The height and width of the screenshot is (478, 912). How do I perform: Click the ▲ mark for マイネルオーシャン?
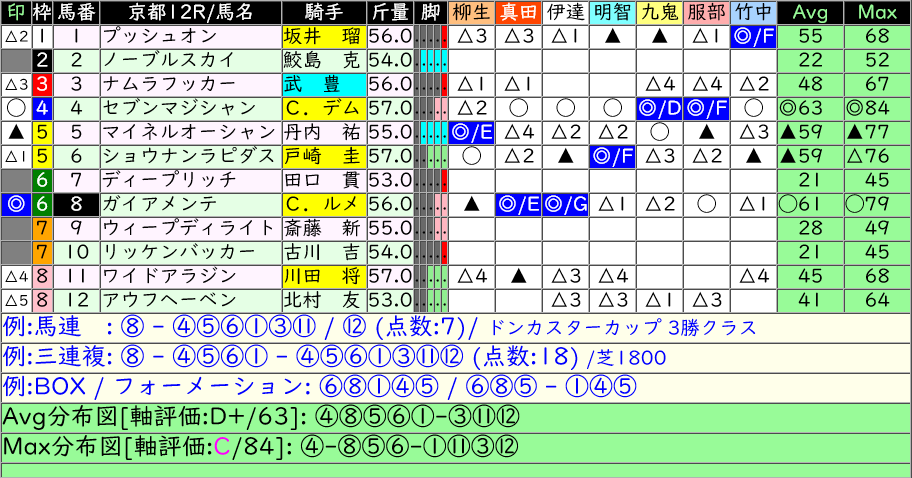(x=16, y=133)
